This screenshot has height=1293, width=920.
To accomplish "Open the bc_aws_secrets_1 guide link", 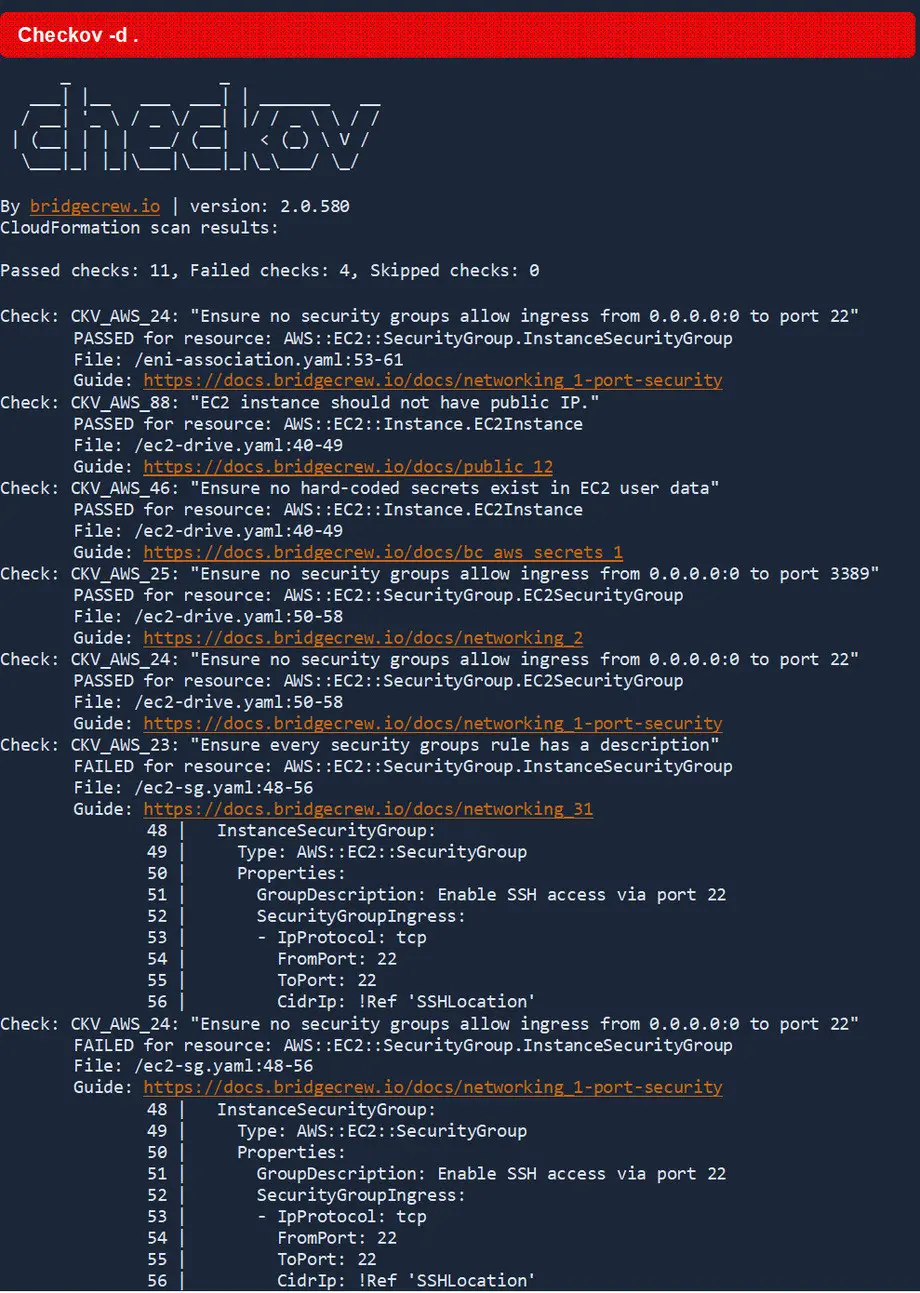I will point(383,552).
